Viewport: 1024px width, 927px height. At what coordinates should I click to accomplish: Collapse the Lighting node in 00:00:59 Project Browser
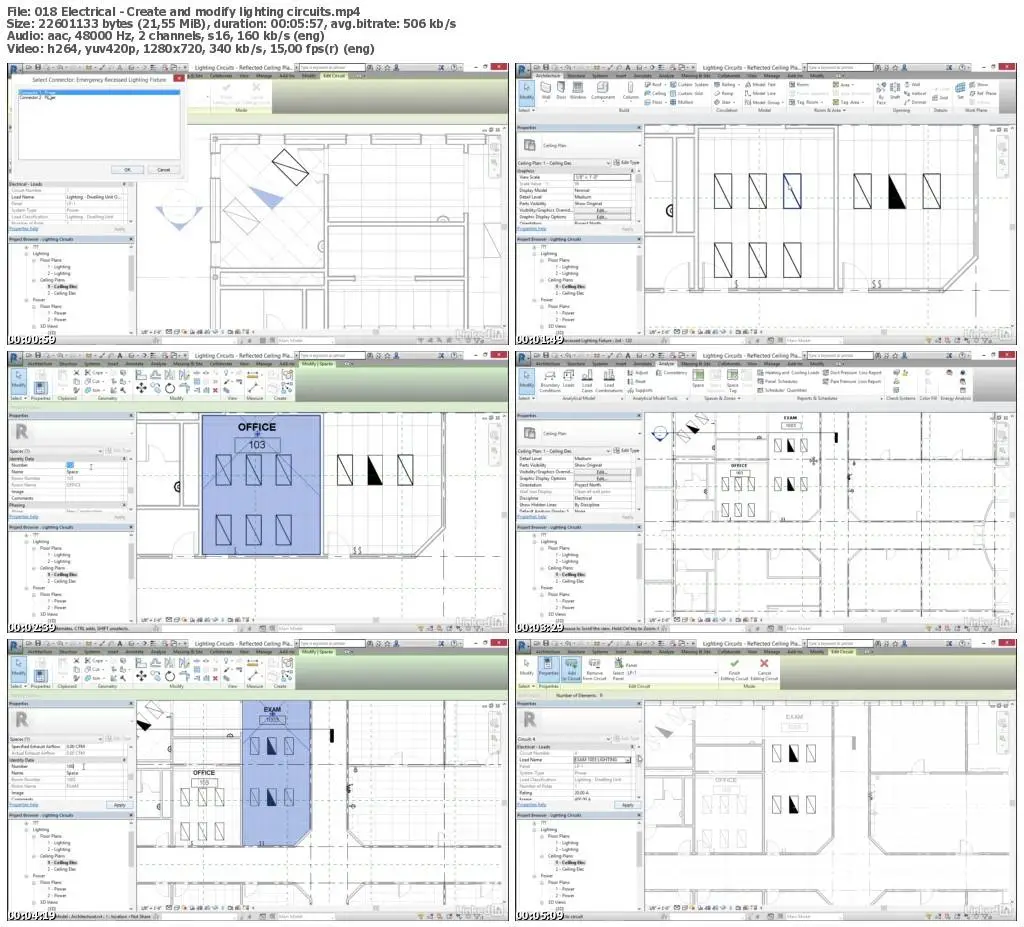pyautogui.click(x=27, y=253)
